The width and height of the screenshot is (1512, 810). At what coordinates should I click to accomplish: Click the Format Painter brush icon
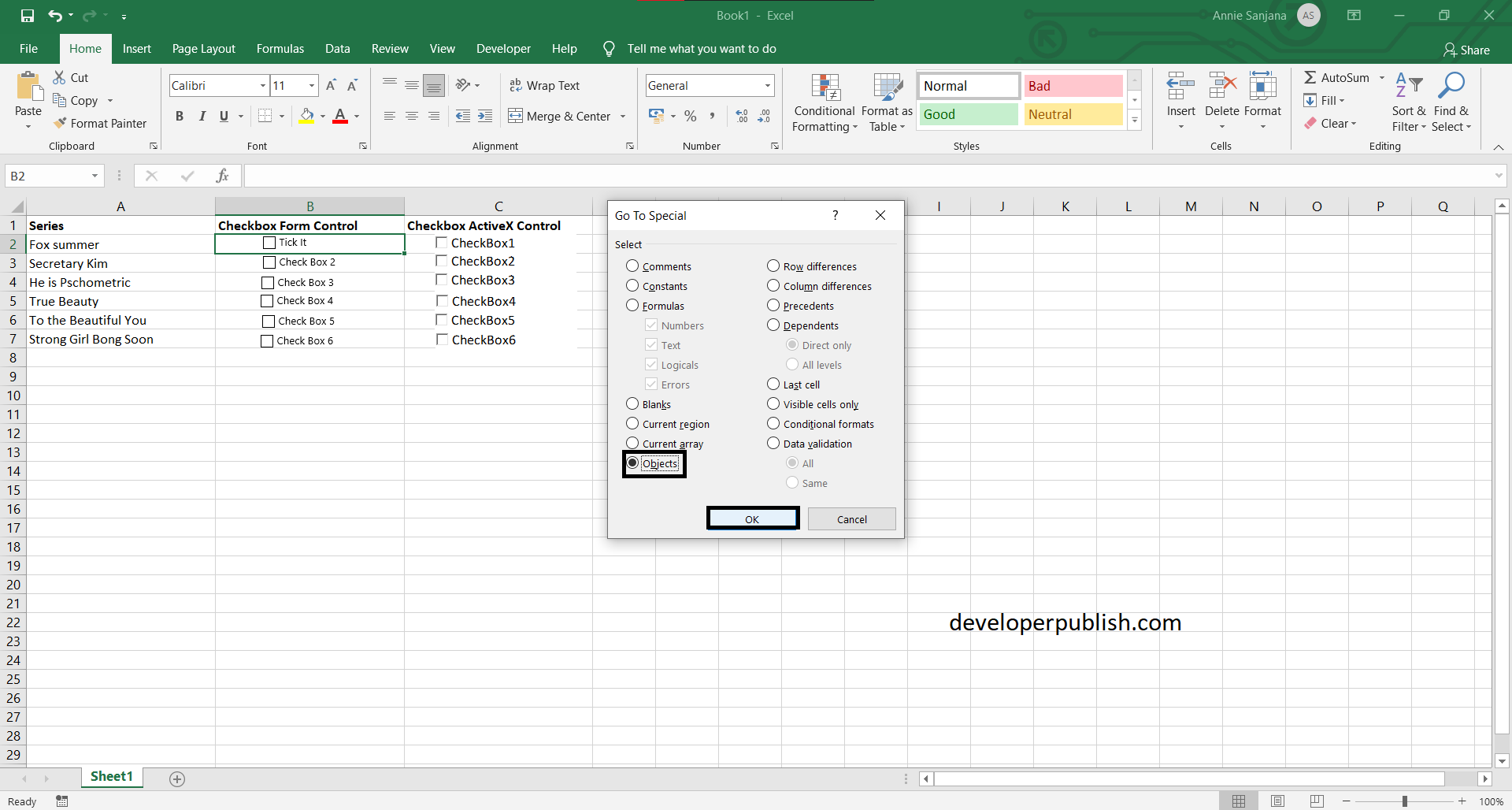coord(60,123)
